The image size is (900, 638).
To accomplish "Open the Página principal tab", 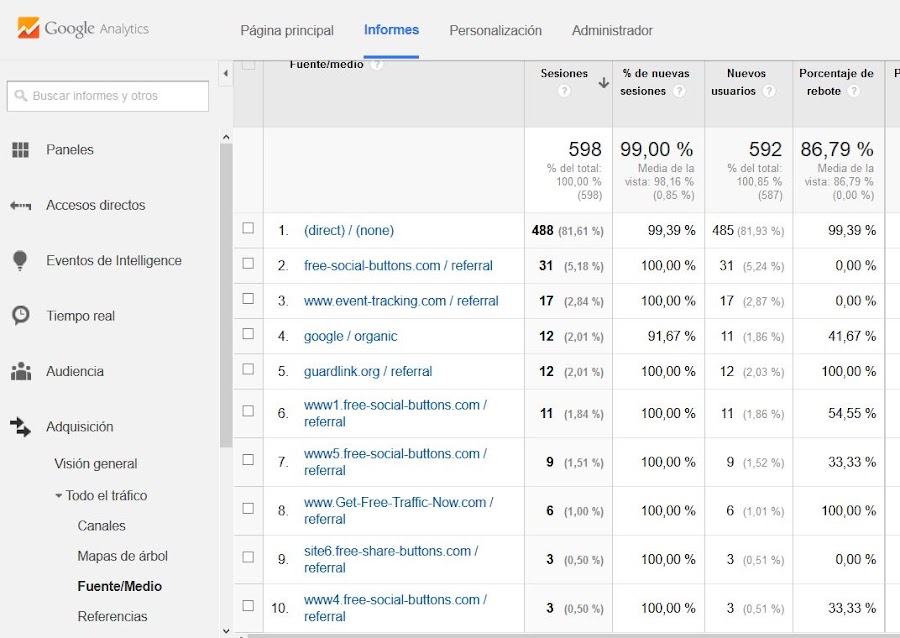I will point(287,30).
